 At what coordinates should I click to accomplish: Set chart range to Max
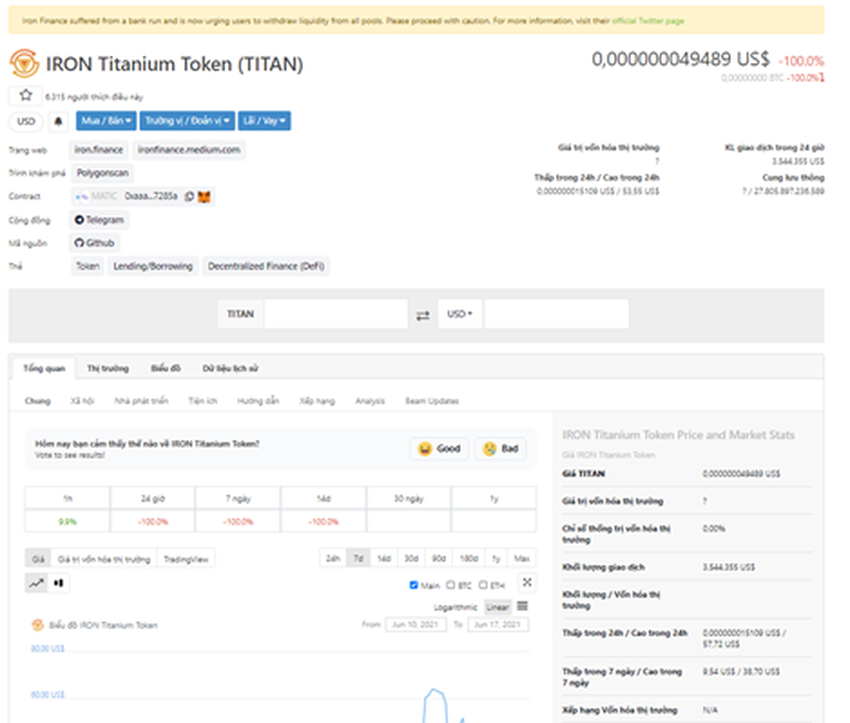[x=521, y=558]
